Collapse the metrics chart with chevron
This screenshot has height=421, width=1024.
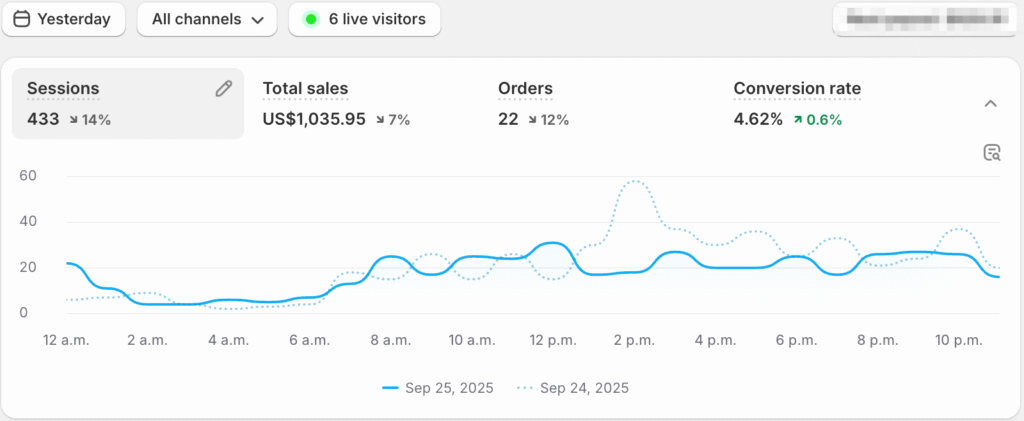990,104
